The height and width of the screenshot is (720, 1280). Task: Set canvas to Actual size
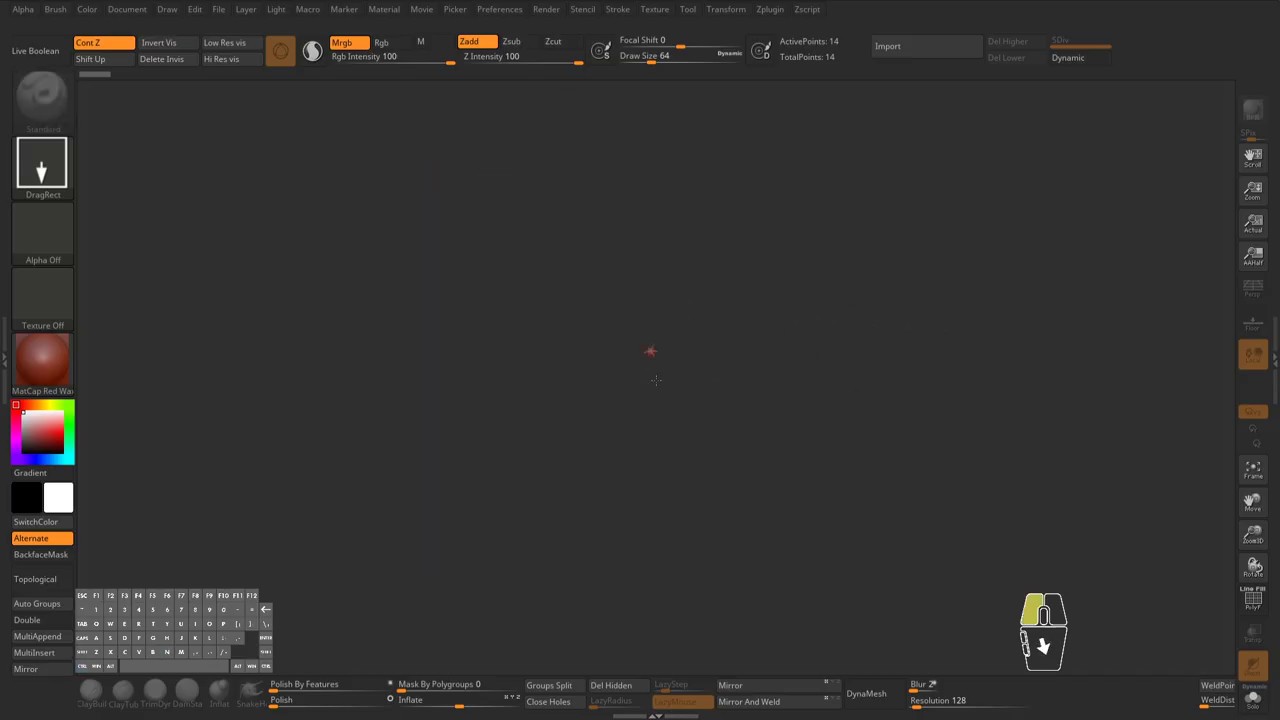click(x=1253, y=223)
